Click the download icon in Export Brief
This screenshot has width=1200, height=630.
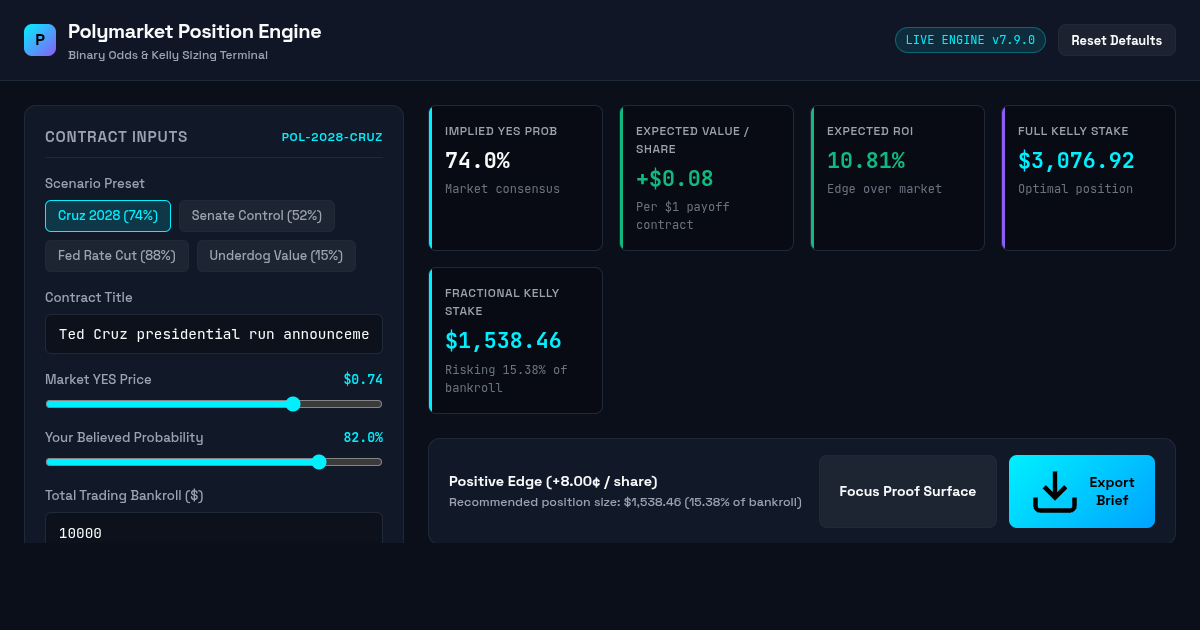point(1054,491)
